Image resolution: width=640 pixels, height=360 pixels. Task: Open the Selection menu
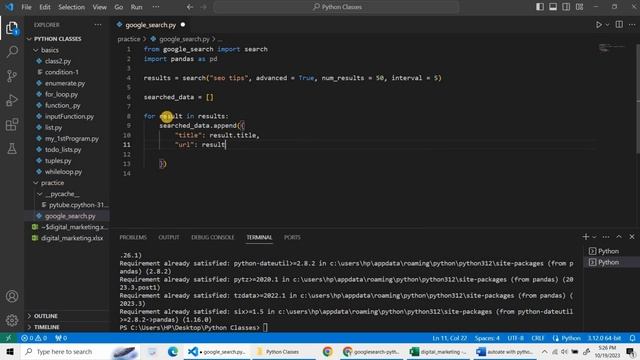[x=71, y=7]
